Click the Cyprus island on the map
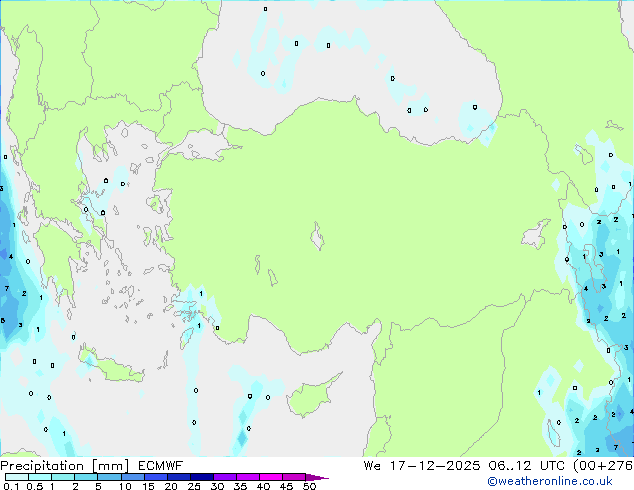This screenshot has height=490, width=634. pos(311,397)
